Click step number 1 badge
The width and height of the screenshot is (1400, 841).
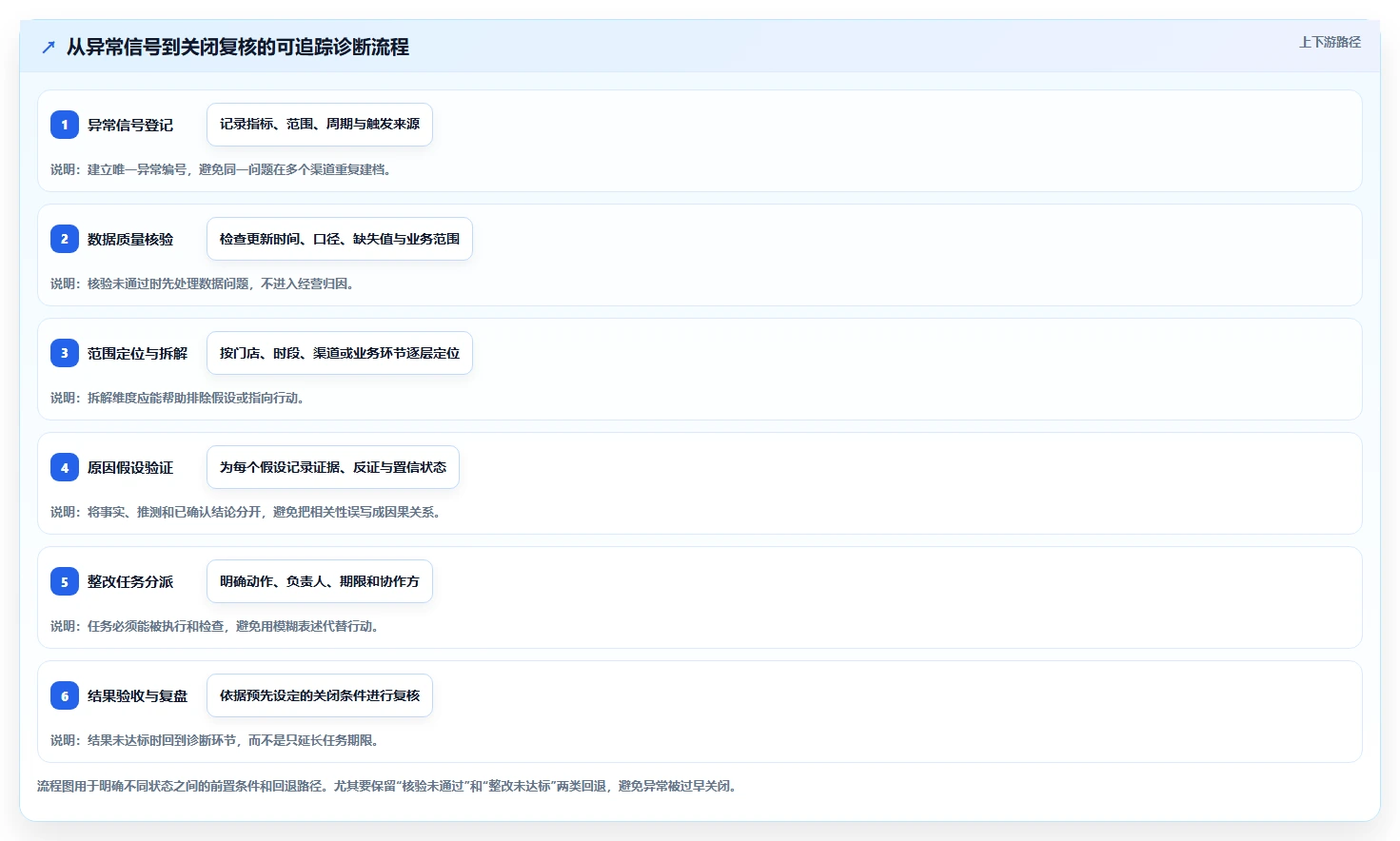[65, 125]
